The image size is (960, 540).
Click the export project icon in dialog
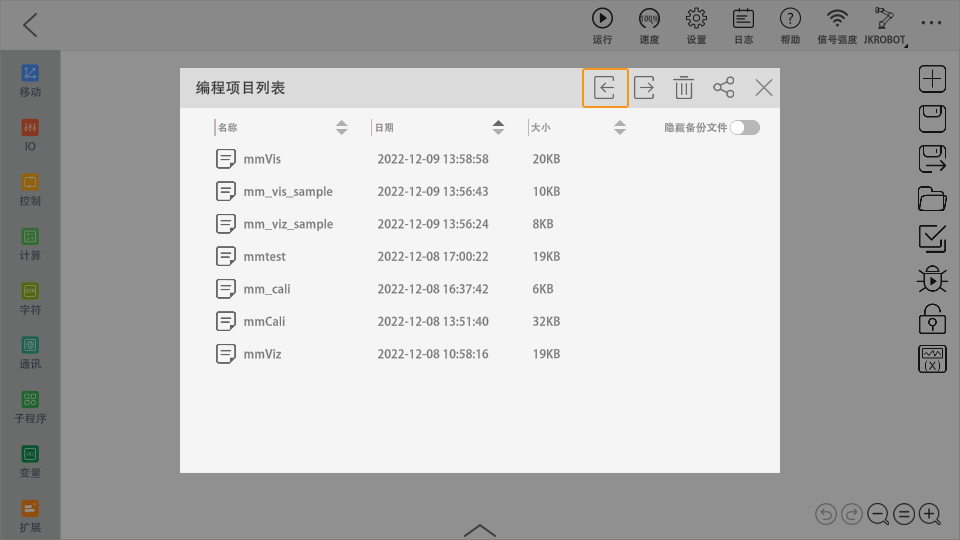pos(644,88)
